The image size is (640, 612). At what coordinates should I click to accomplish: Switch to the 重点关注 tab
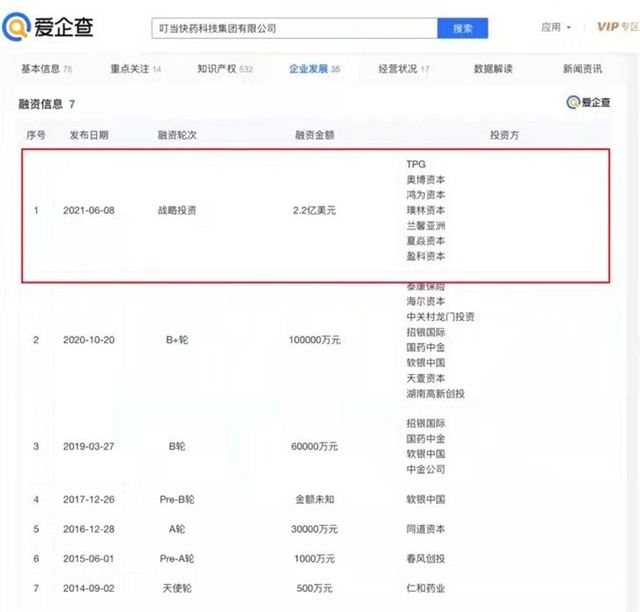tap(136, 69)
